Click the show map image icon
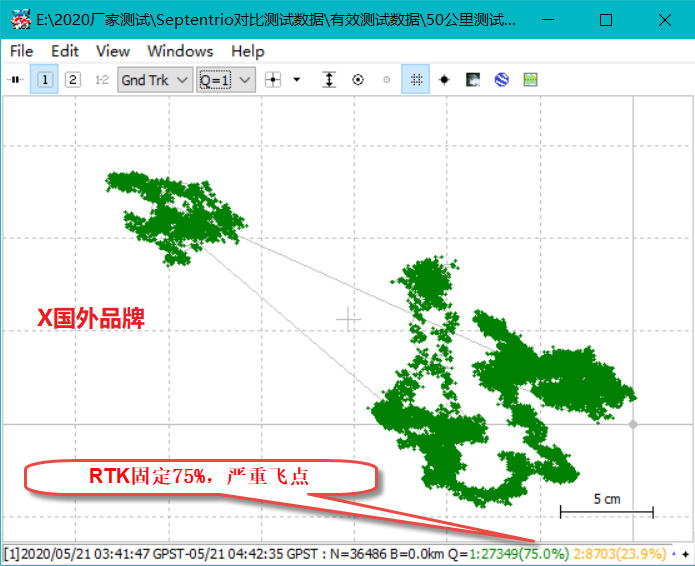 point(473,80)
